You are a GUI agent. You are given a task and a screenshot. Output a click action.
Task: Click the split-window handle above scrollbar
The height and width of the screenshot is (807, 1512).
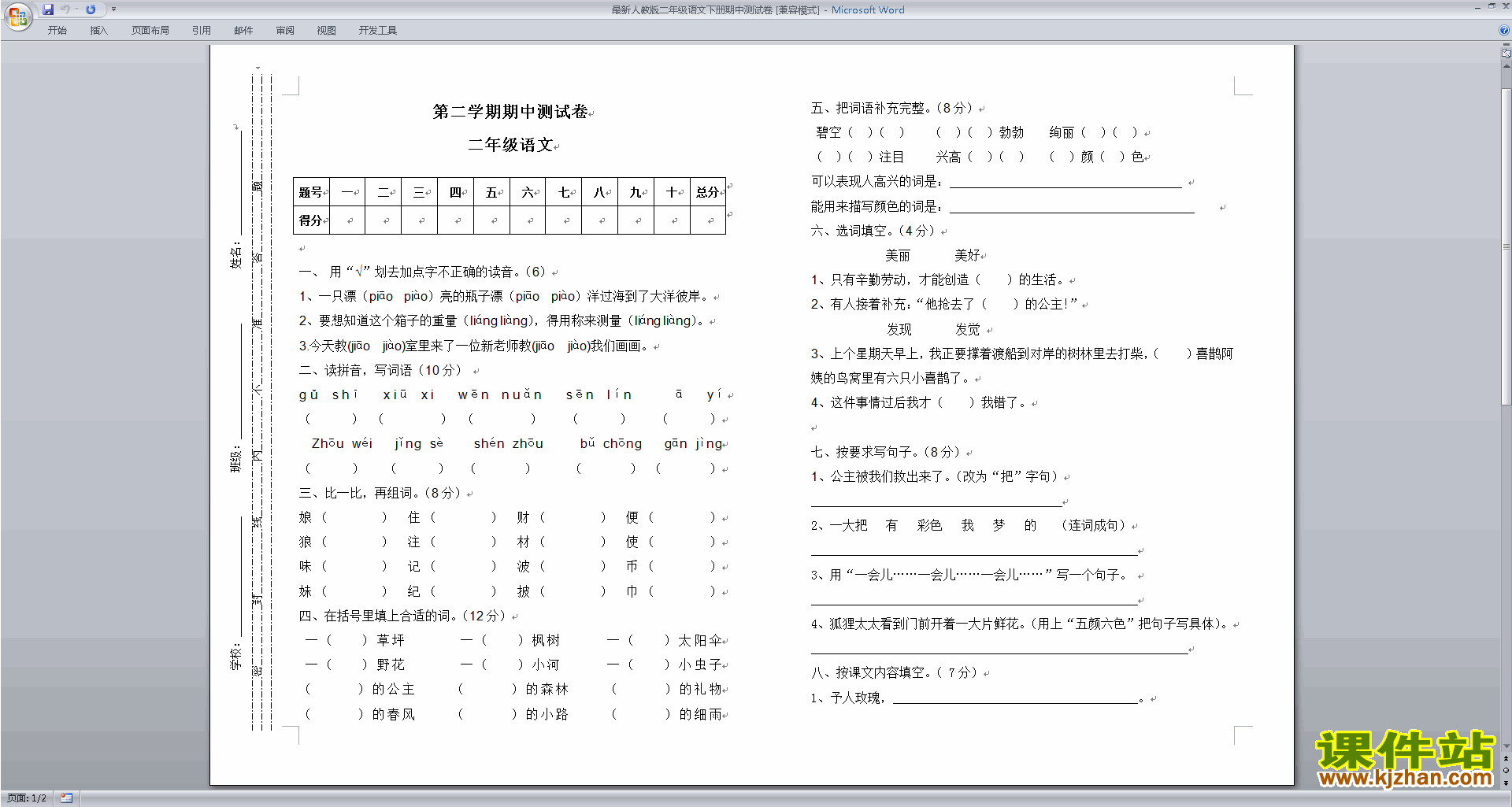tap(1506, 45)
